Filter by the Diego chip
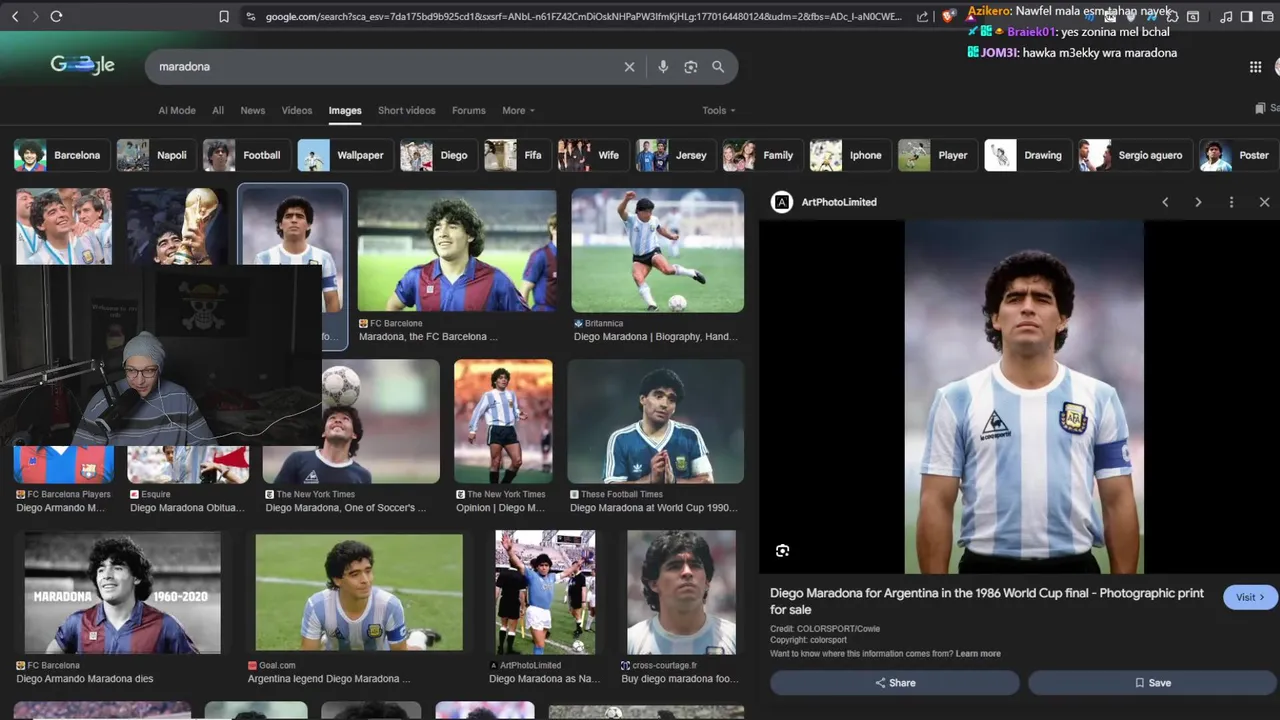The image size is (1280, 720). (437, 155)
